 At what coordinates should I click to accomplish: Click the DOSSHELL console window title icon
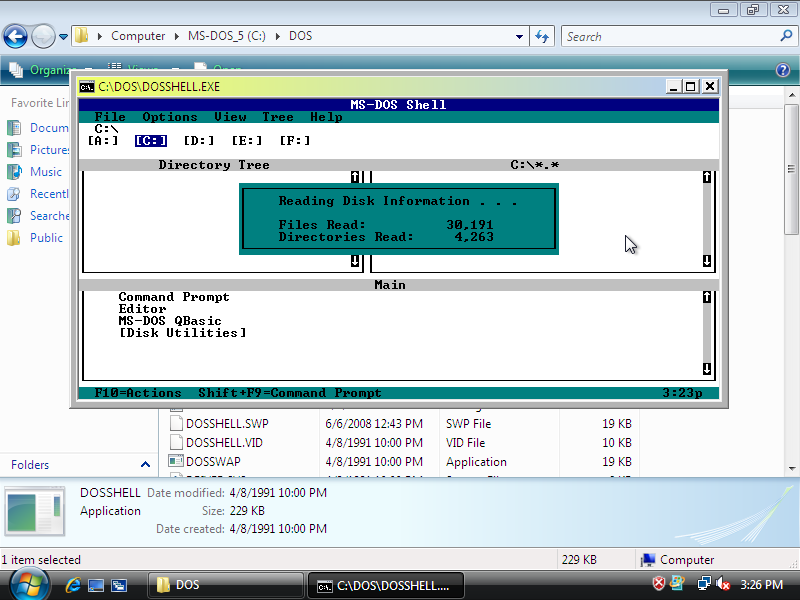[x=87, y=87]
